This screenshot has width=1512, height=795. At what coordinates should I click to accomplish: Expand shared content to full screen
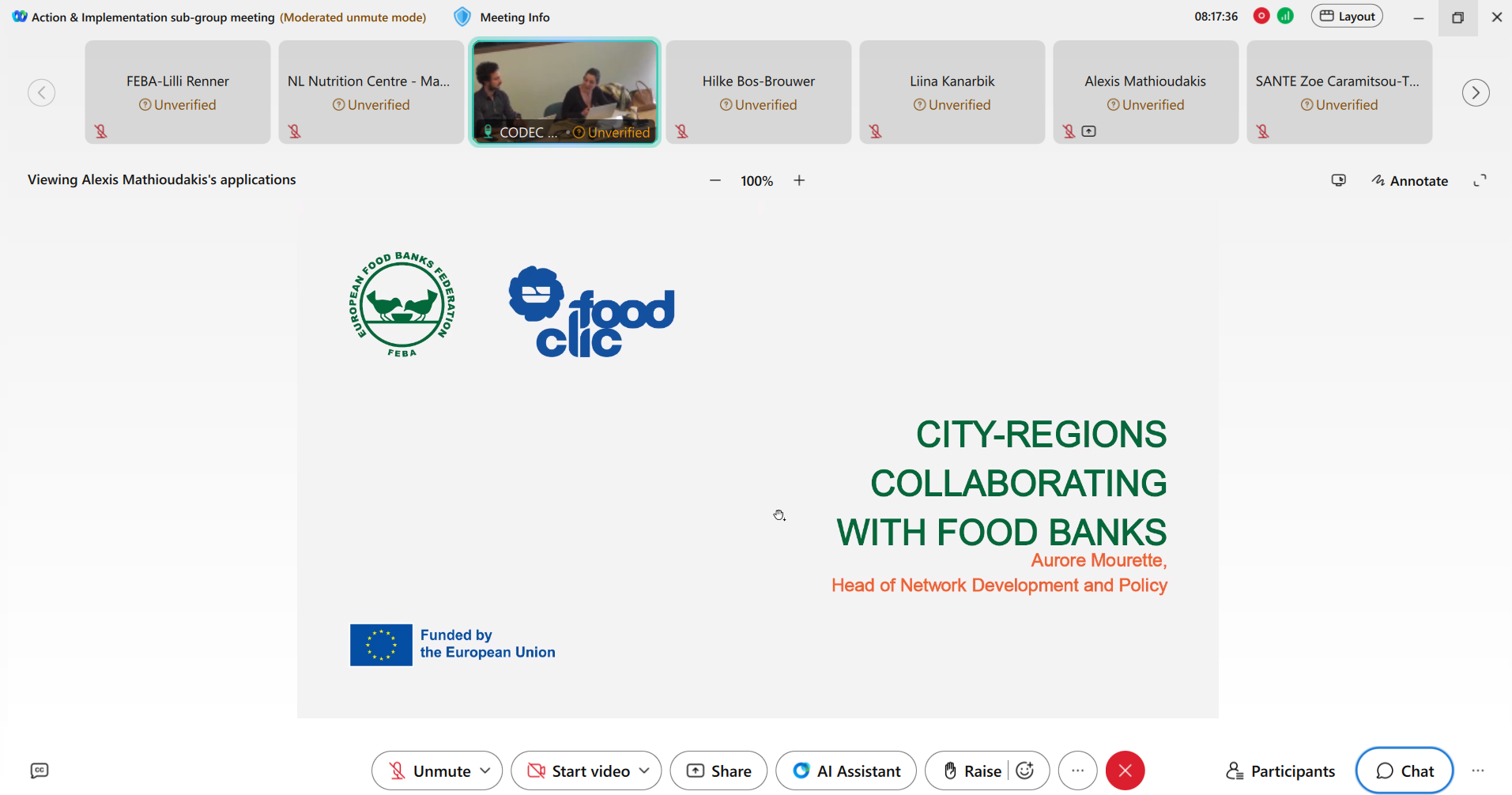[x=1480, y=181]
